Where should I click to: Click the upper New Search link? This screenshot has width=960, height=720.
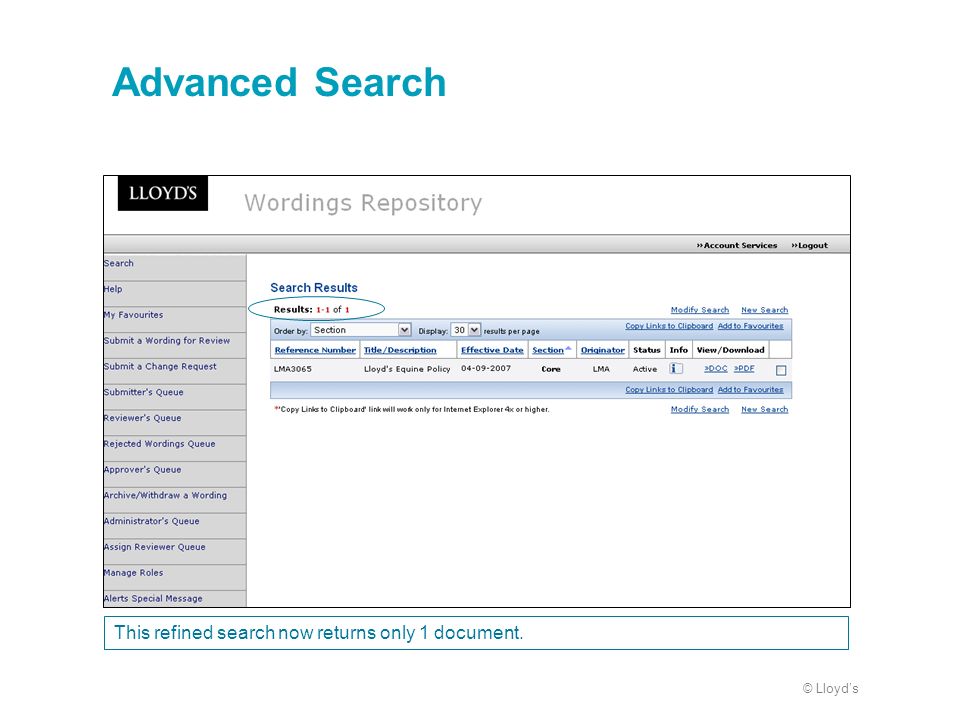click(765, 310)
